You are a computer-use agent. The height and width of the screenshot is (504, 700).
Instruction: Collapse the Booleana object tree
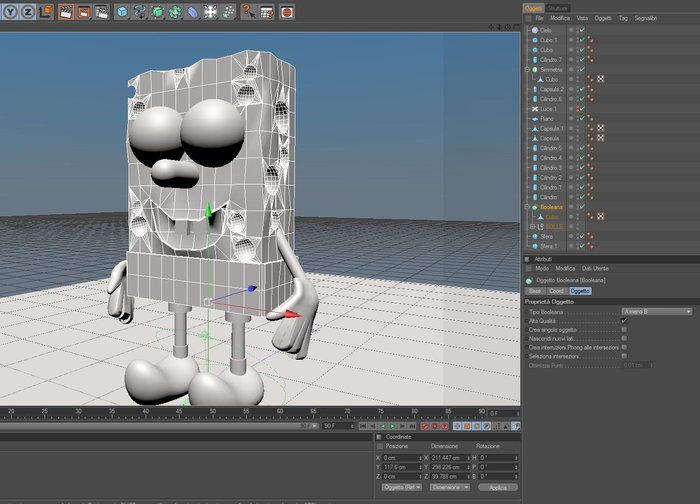(x=527, y=207)
